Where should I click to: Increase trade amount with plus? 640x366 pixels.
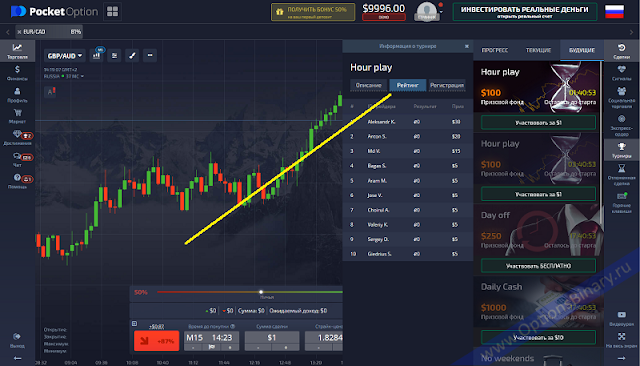[285, 347]
